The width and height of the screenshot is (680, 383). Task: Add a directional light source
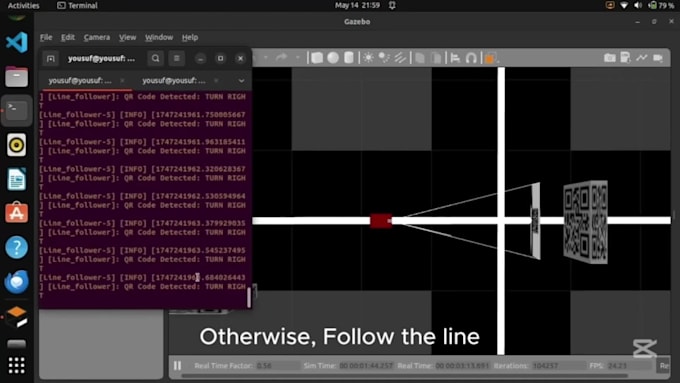coord(400,58)
